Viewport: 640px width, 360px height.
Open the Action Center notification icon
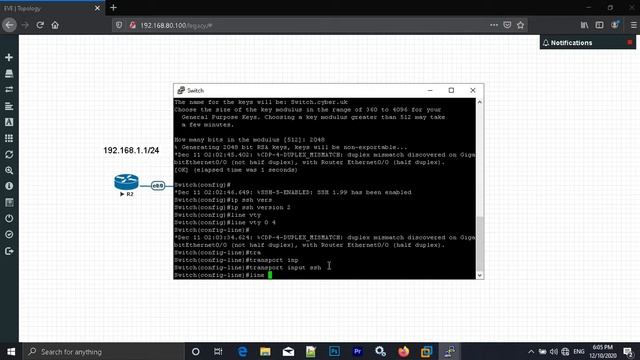(x=628, y=351)
